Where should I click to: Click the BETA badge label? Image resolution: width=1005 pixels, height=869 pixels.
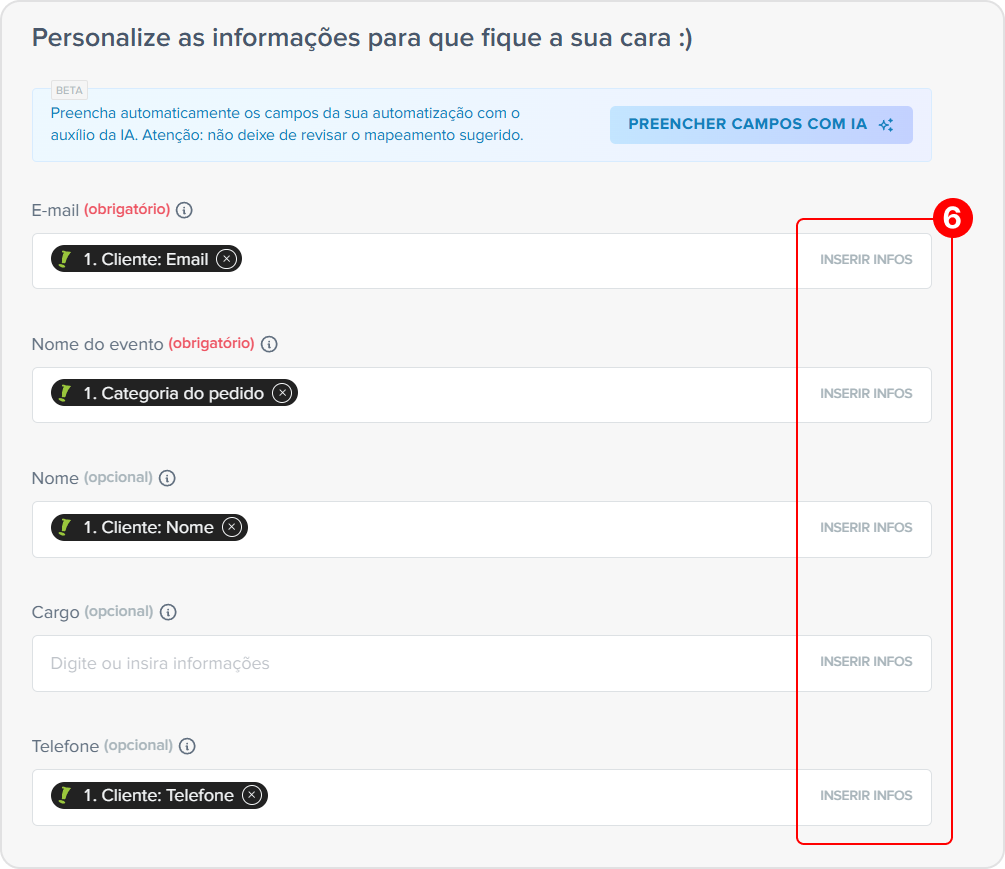point(69,90)
